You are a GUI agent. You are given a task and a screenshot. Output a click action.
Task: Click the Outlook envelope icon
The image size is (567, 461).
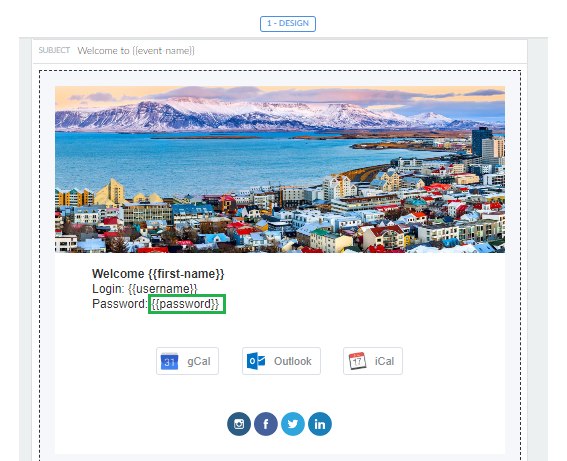256,361
